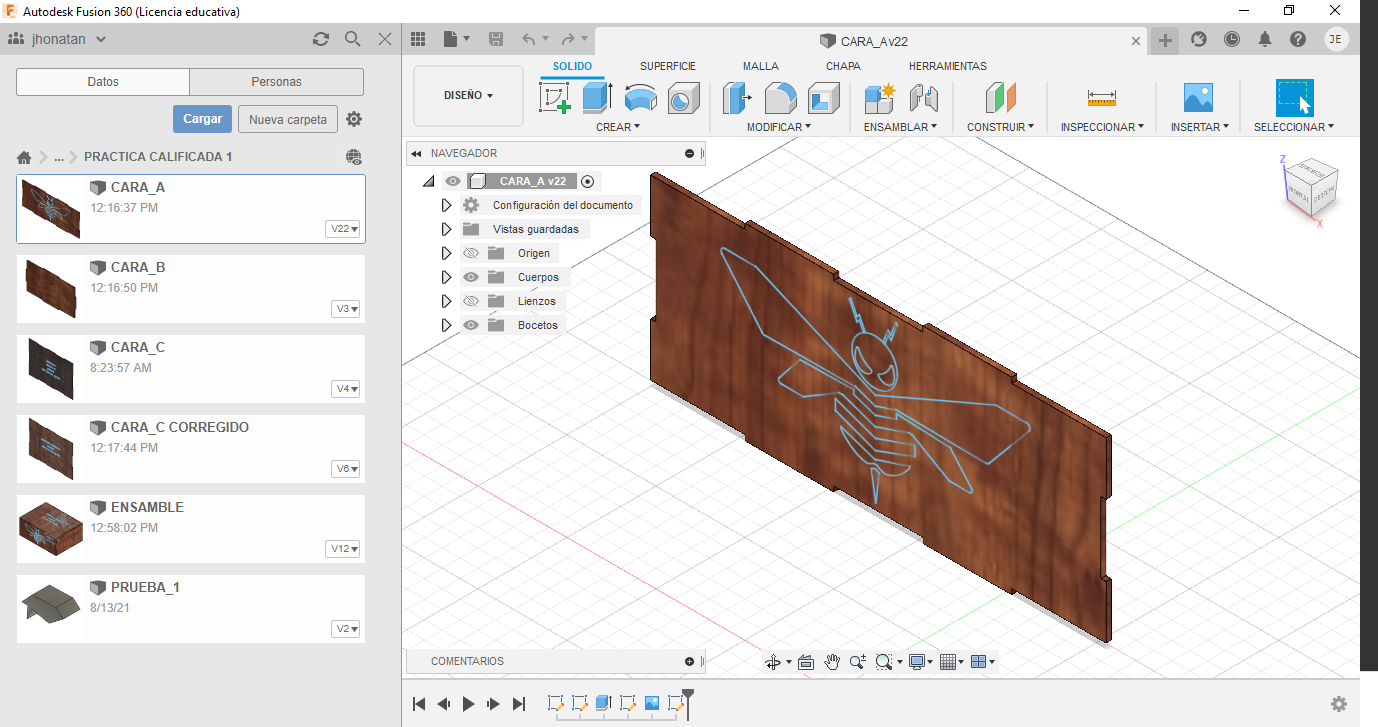Open the ENSAMBLE file thumbnail
1378x727 pixels.
pos(50,525)
